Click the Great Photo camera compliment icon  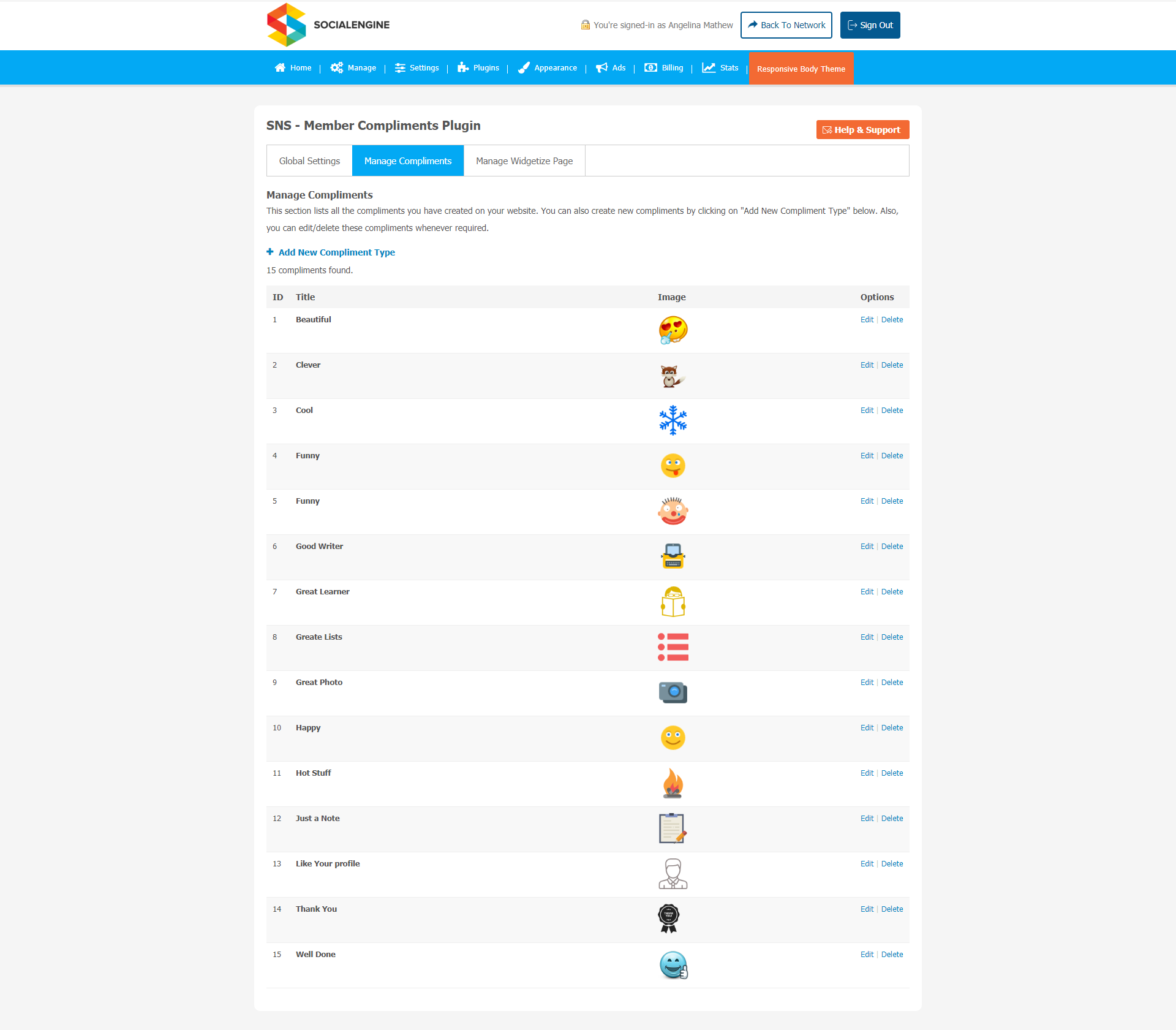pos(672,692)
